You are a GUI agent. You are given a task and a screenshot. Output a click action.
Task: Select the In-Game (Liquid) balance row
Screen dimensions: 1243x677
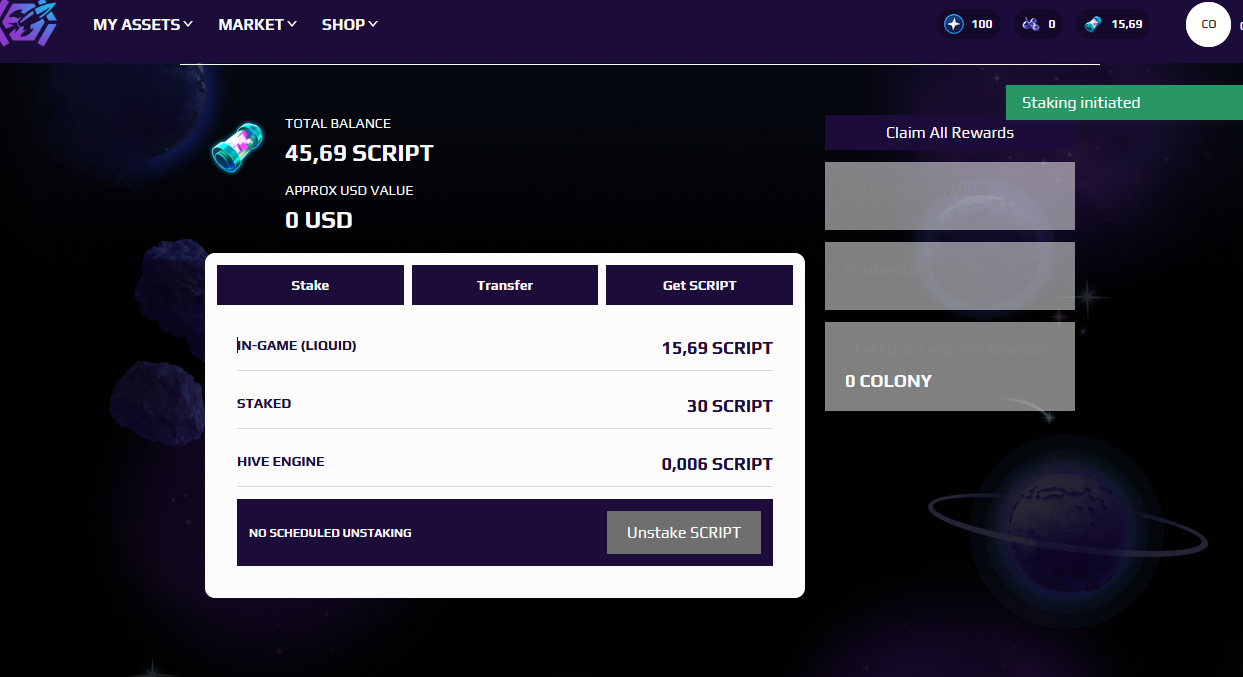click(x=504, y=347)
